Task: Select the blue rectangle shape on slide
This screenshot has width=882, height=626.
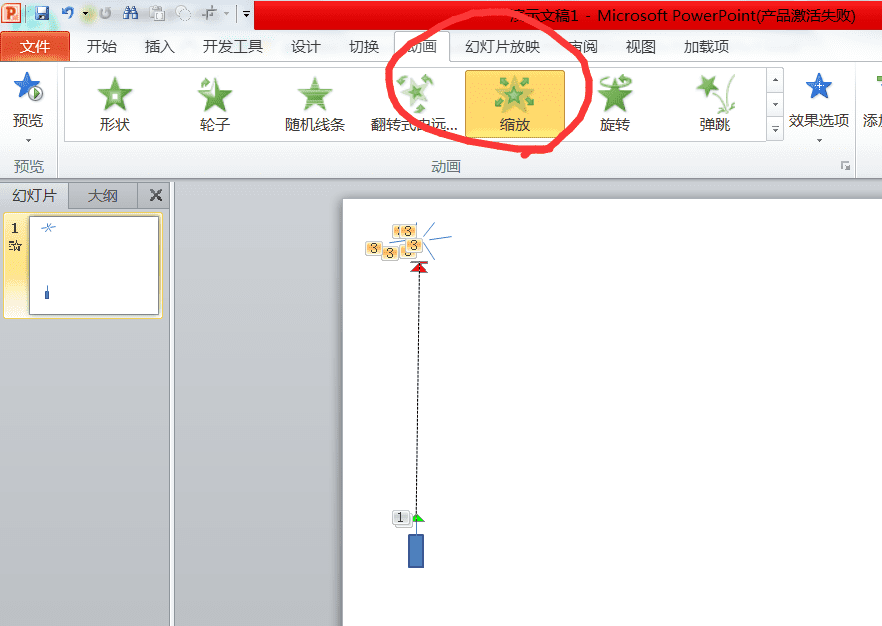Action: click(416, 551)
